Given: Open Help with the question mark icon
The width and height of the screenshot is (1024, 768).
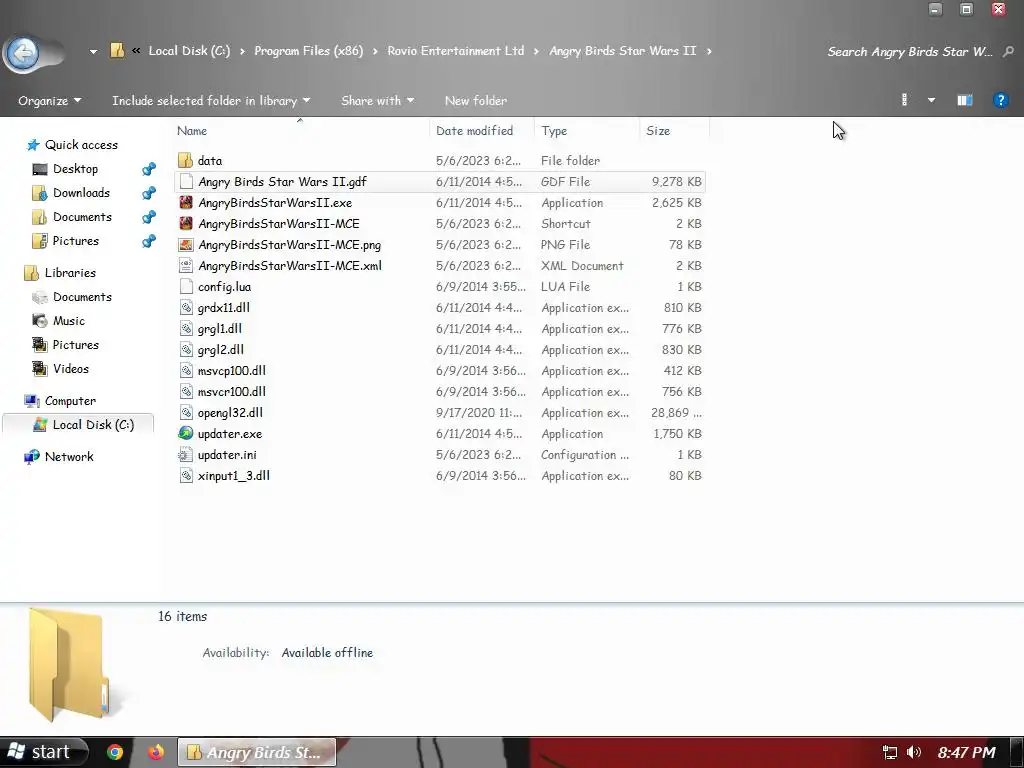Looking at the screenshot, I should pyautogui.click(x=1000, y=100).
